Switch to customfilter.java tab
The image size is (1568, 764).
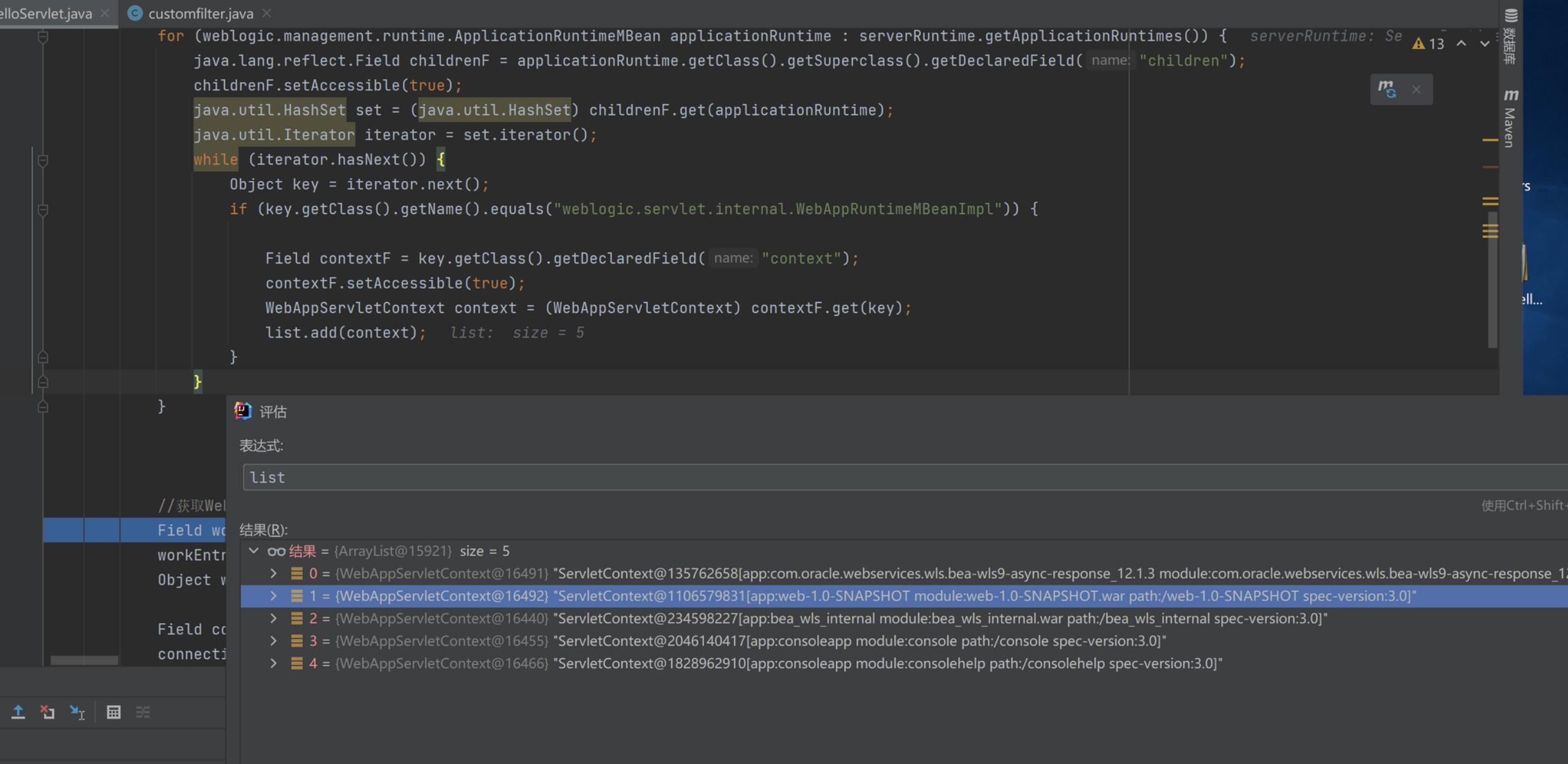click(200, 13)
